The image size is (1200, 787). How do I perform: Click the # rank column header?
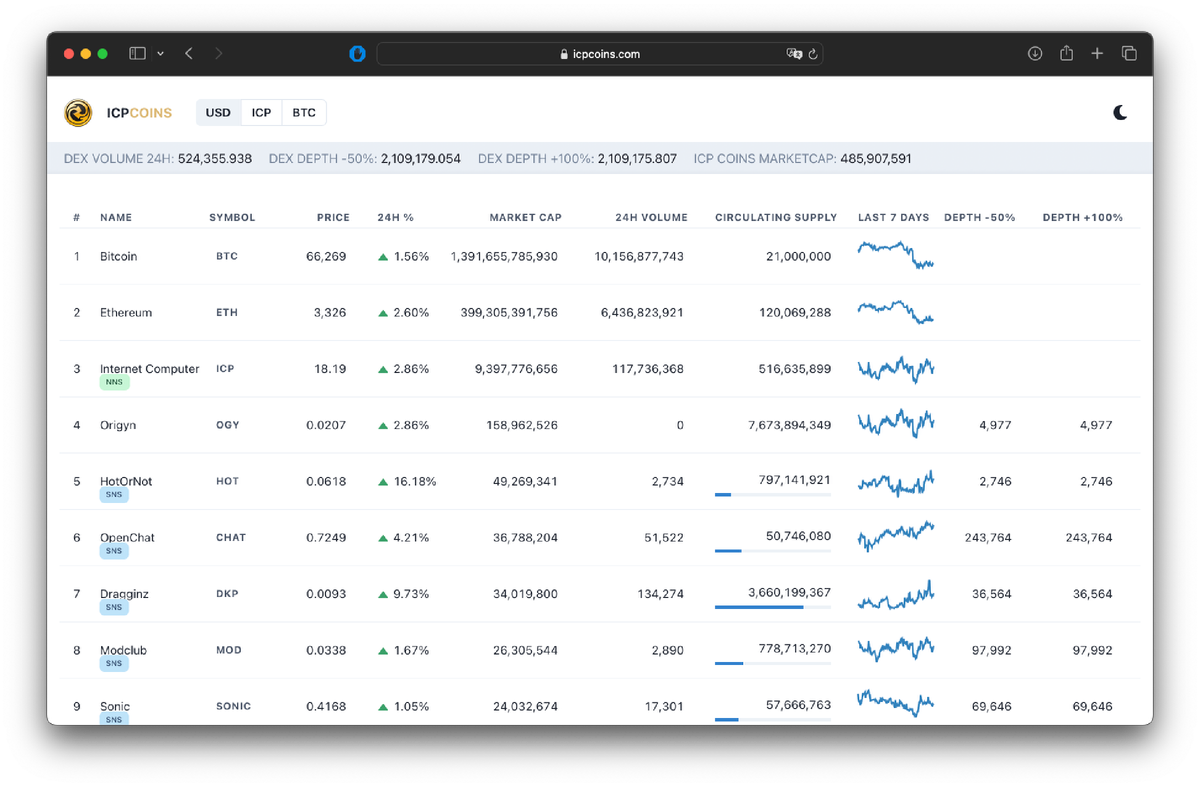[x=77, y=217]
